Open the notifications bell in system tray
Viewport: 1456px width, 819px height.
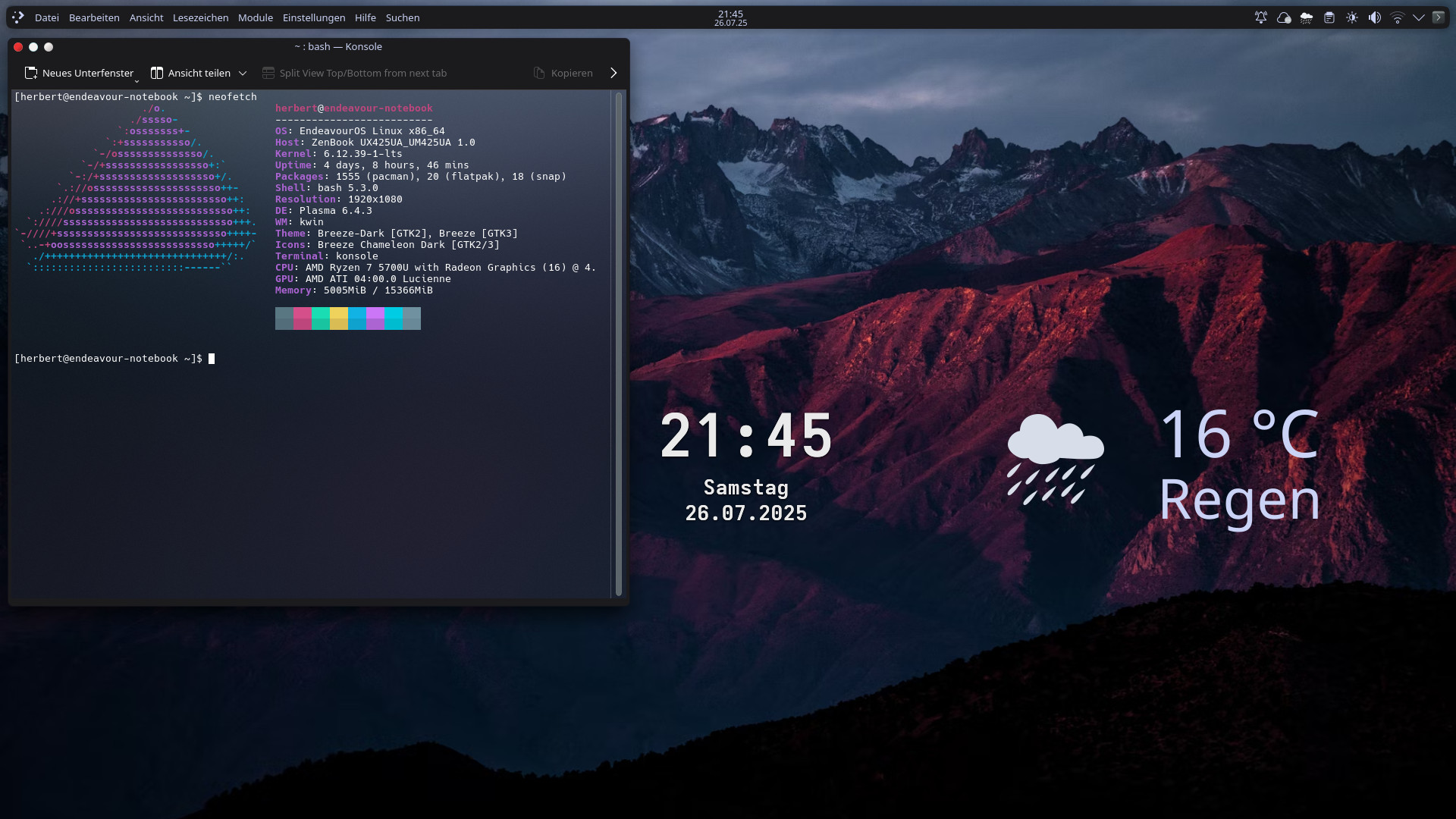coord(1260,17)
